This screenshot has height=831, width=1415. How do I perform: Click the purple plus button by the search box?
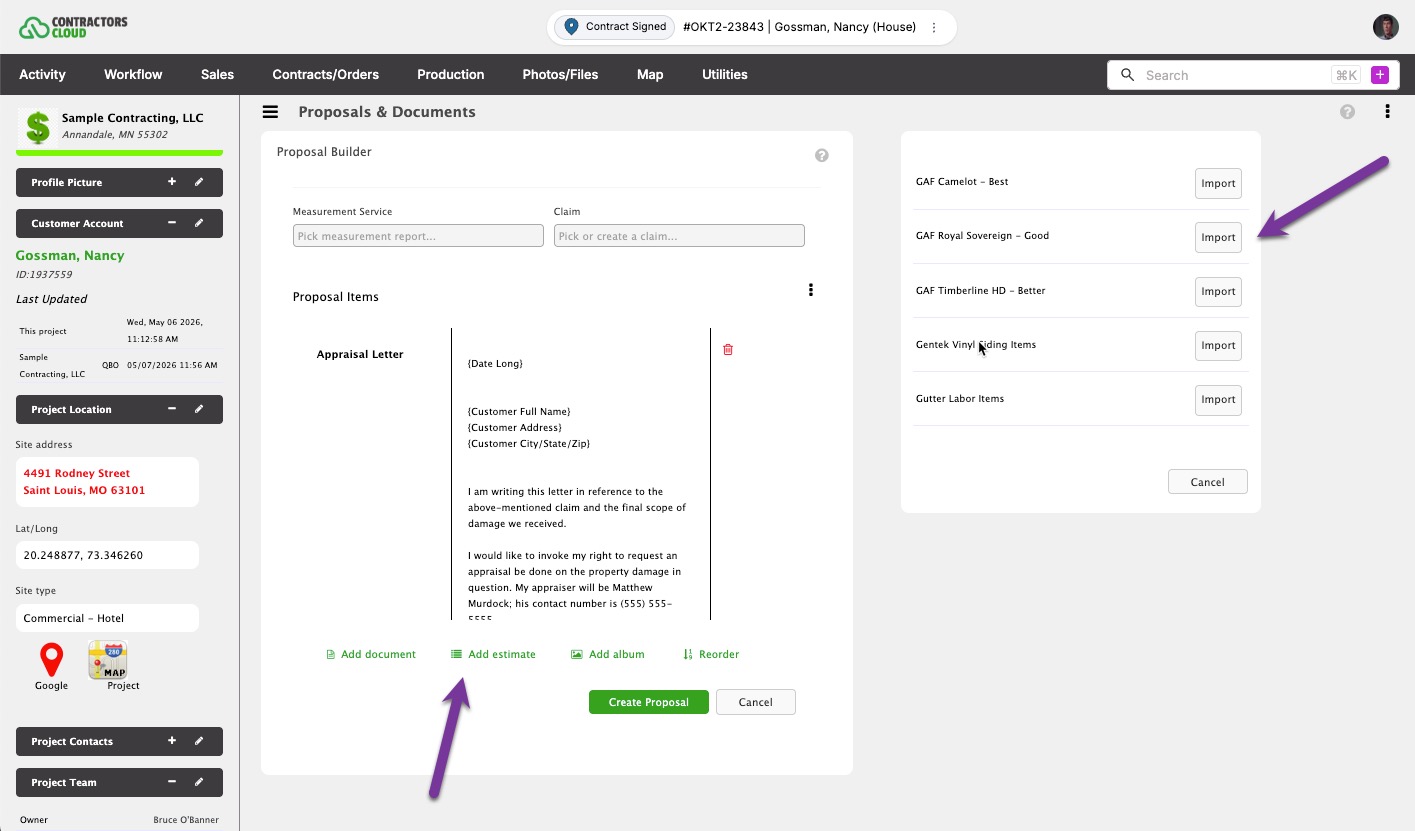click(1380, 75)
